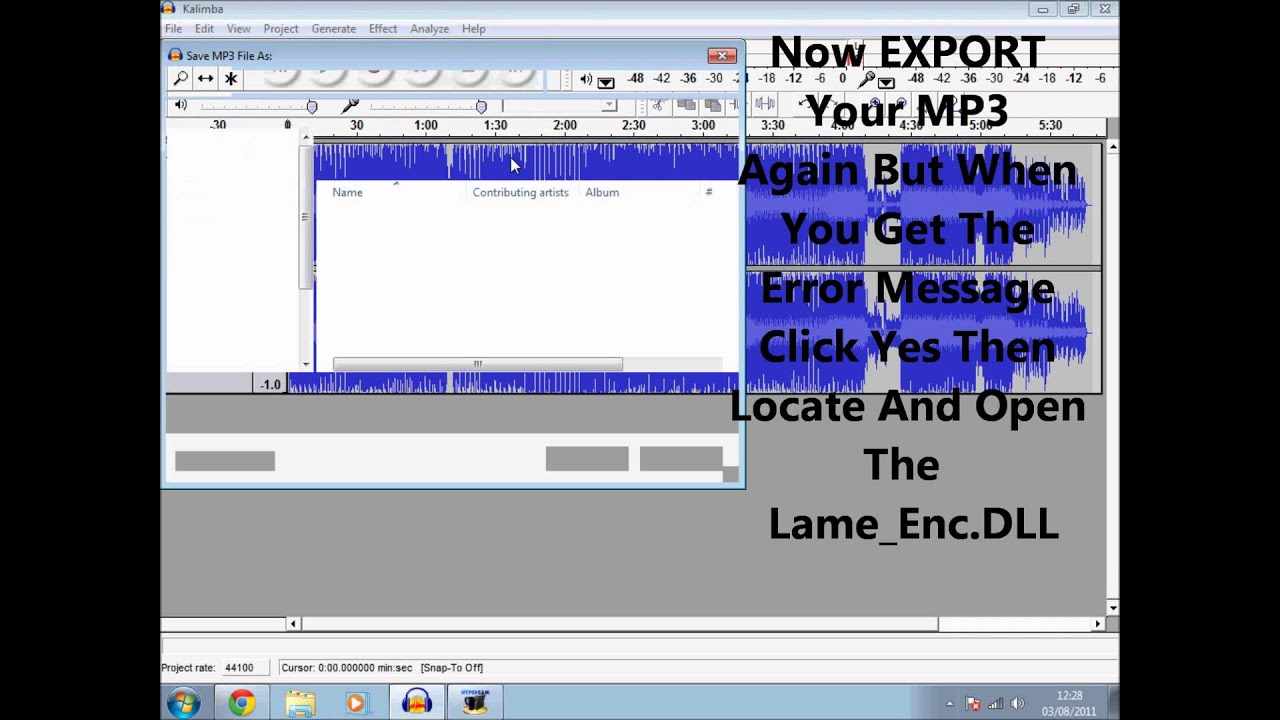
Task: Select the Zoom magnifier tool
Action: 180,78
